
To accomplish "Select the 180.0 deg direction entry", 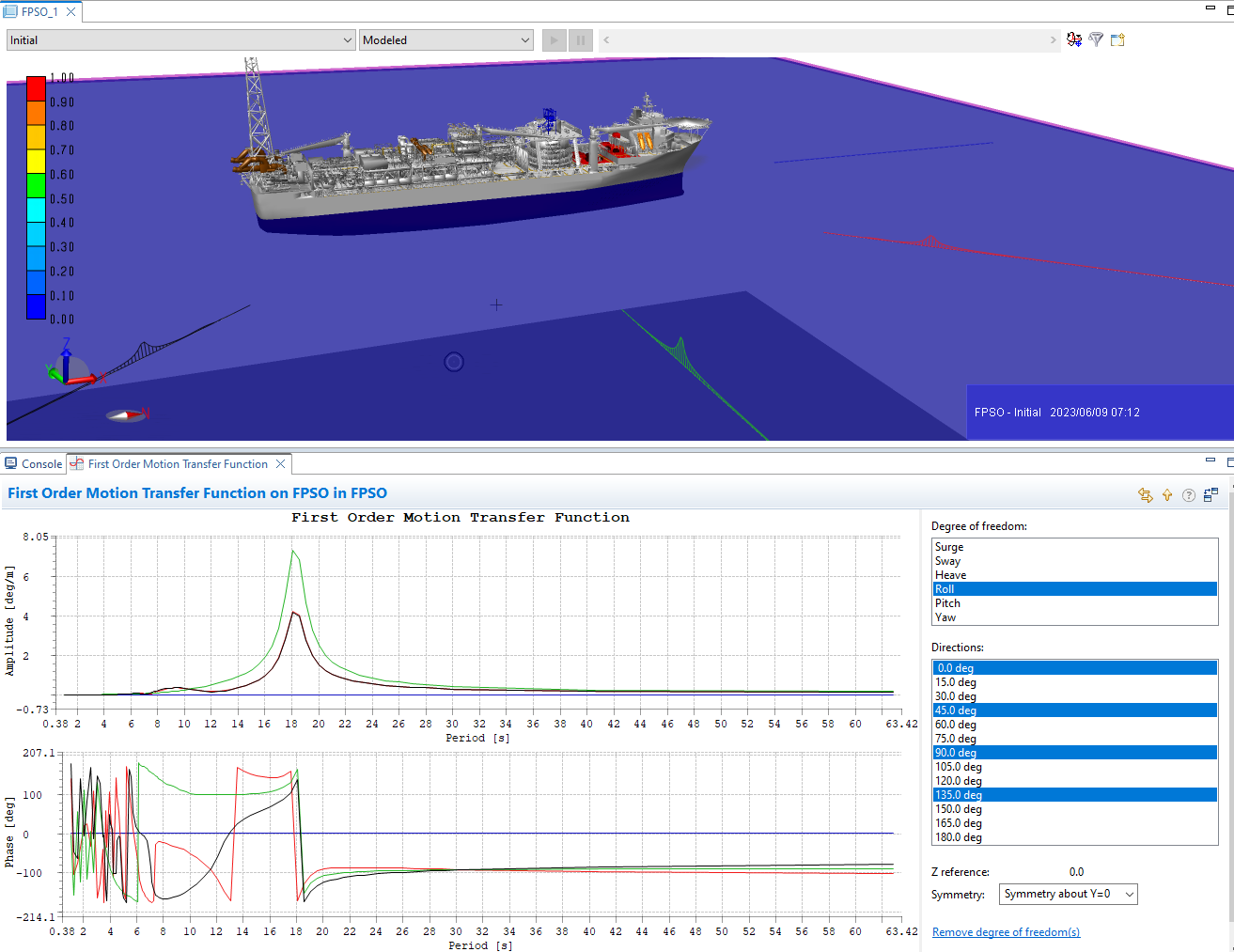I will tap(1034, 836).
